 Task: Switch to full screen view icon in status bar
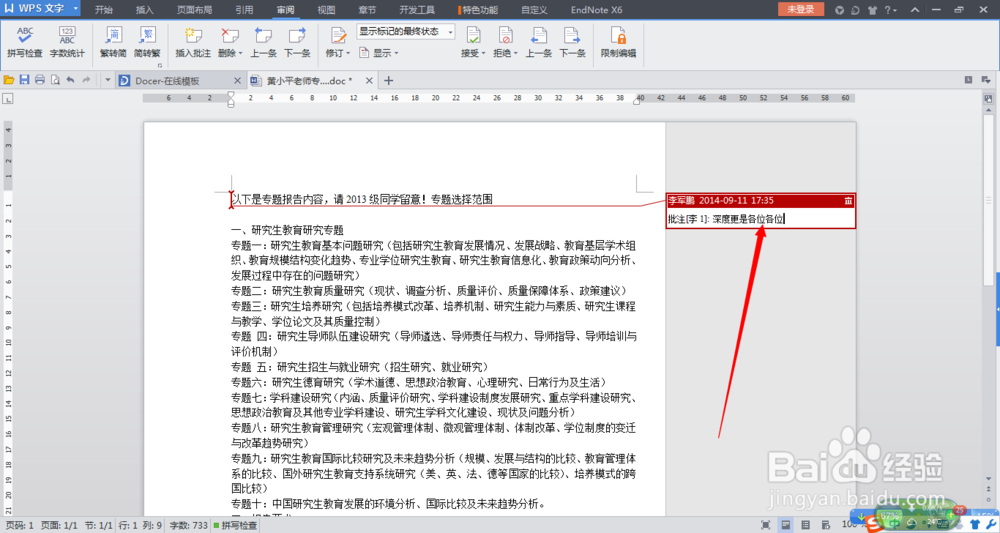(766, 525)
